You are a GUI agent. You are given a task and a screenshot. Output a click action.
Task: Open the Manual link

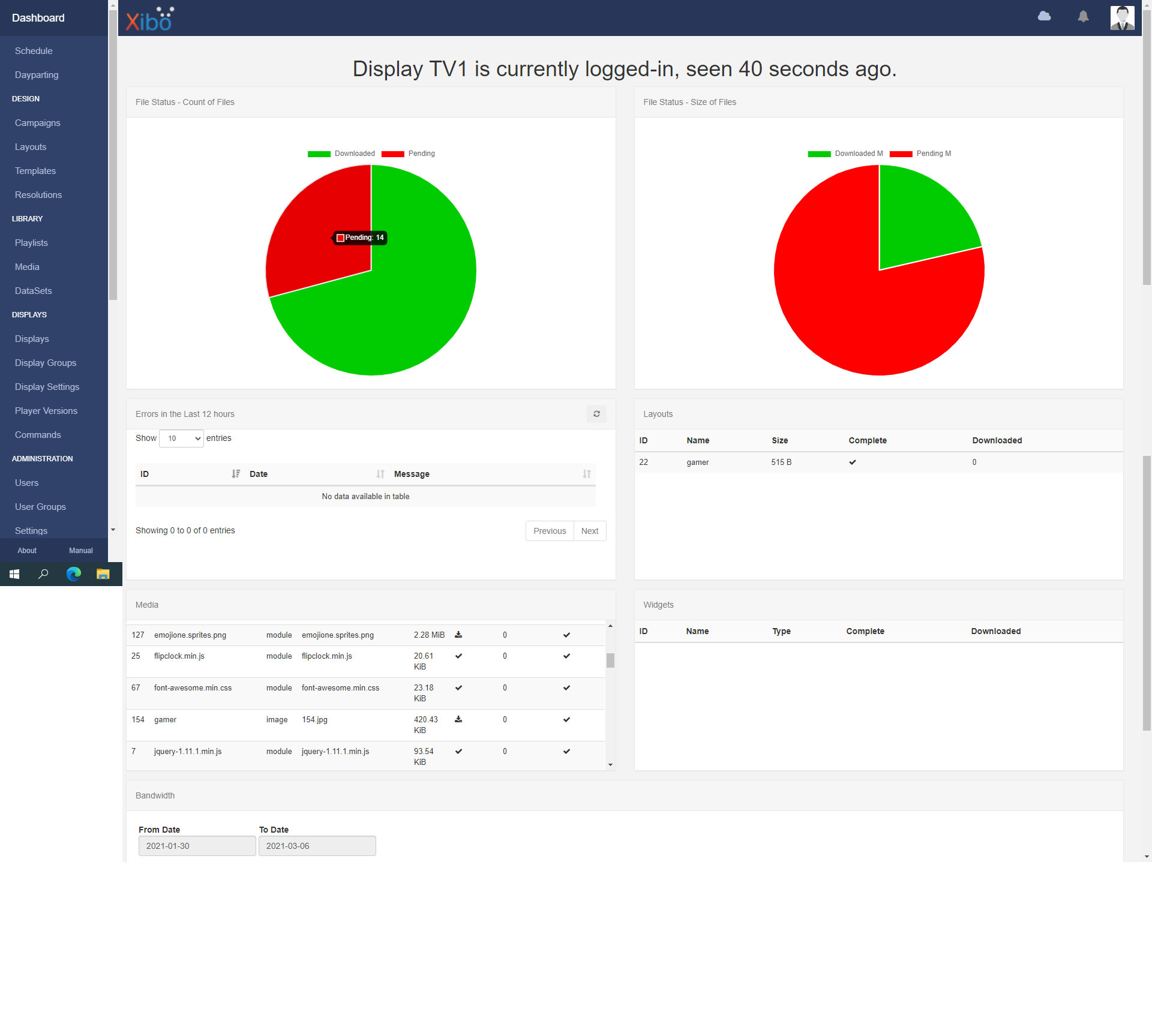point(81,551)
